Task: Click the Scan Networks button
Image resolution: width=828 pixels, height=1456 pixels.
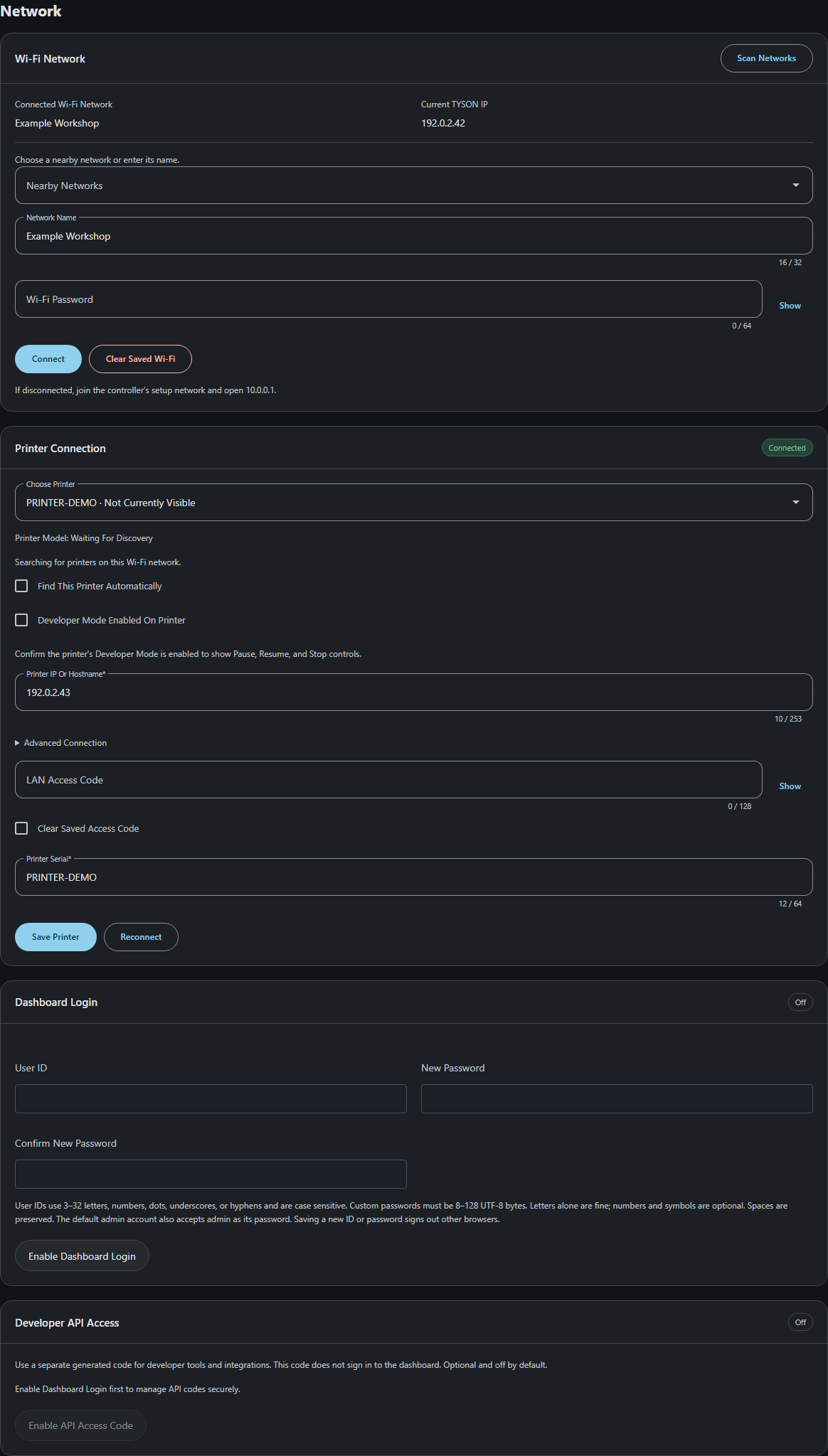Action: click(x=766, y=58)
